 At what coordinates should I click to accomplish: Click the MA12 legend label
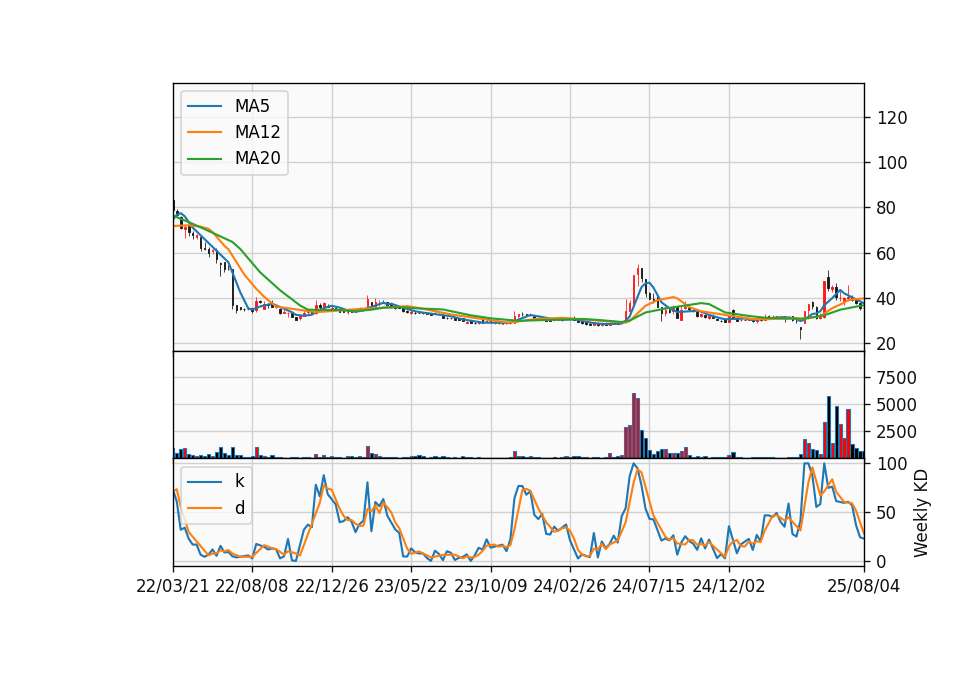pos(257,132)
